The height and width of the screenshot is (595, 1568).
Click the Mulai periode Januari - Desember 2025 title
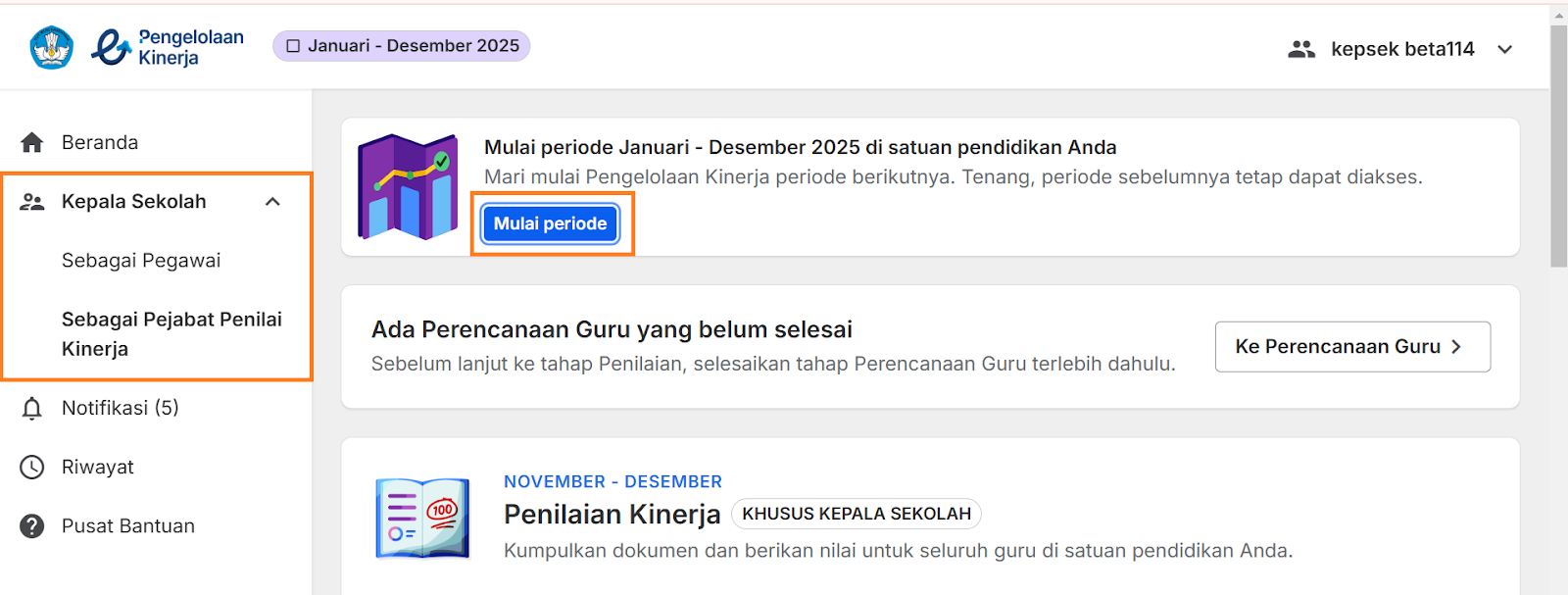pyautogui.click(x=800, y=147)
